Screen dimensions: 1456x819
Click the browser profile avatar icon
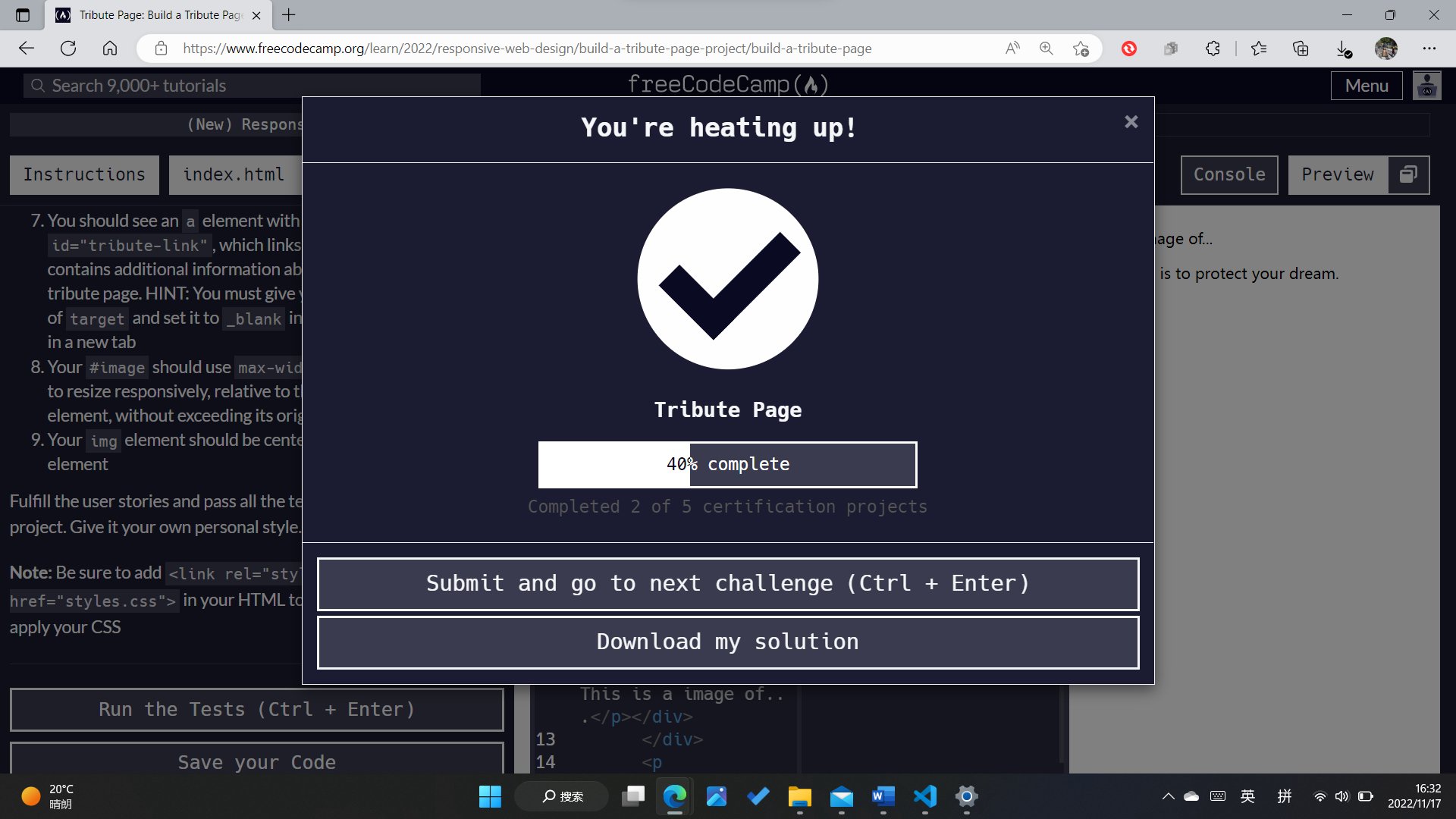click(1387, 48)
